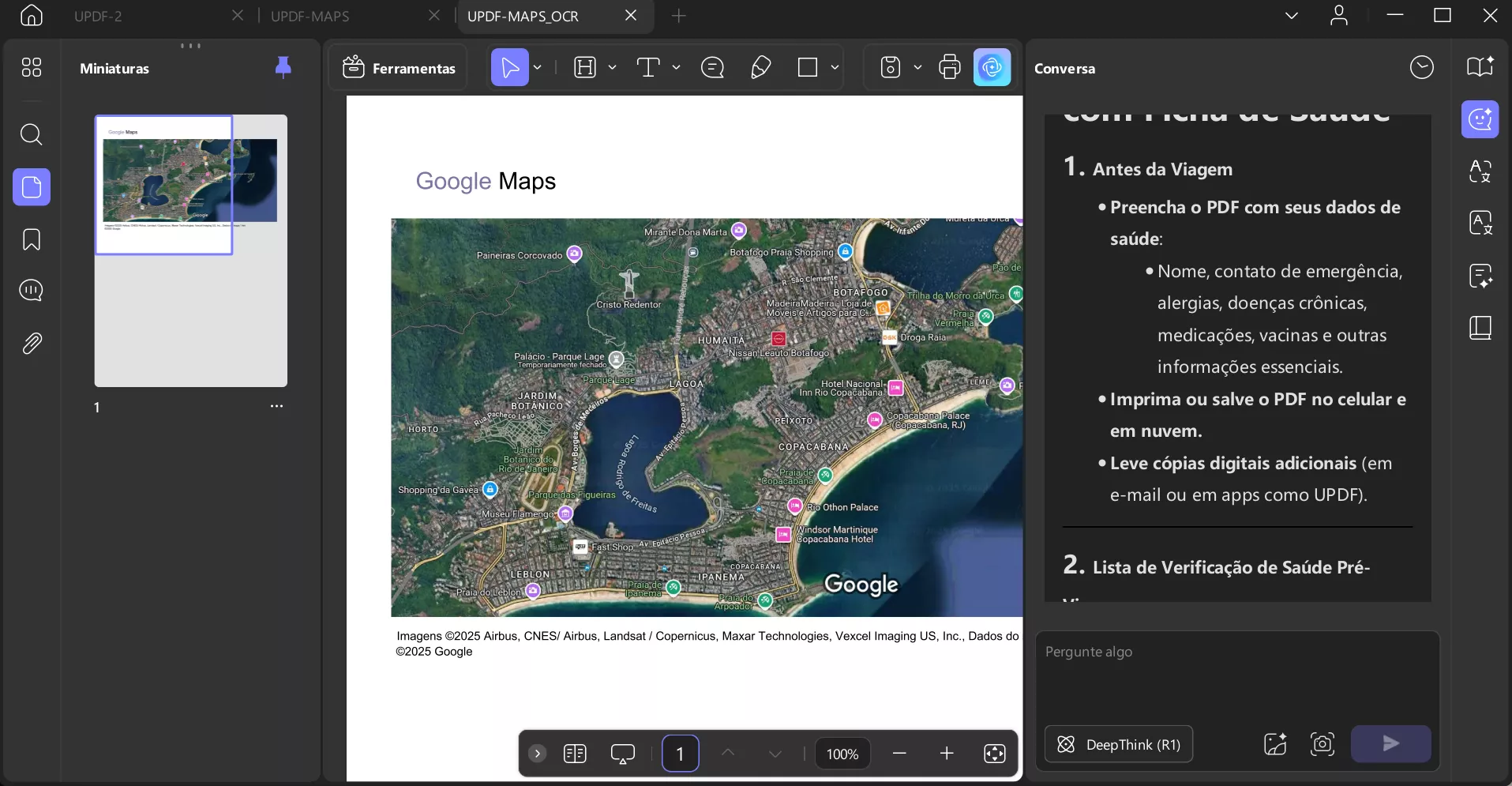The height and width of the screenshot is (786, 1512).
Task: Print the document
Action: pyautogui.click(x=950, y=68)
